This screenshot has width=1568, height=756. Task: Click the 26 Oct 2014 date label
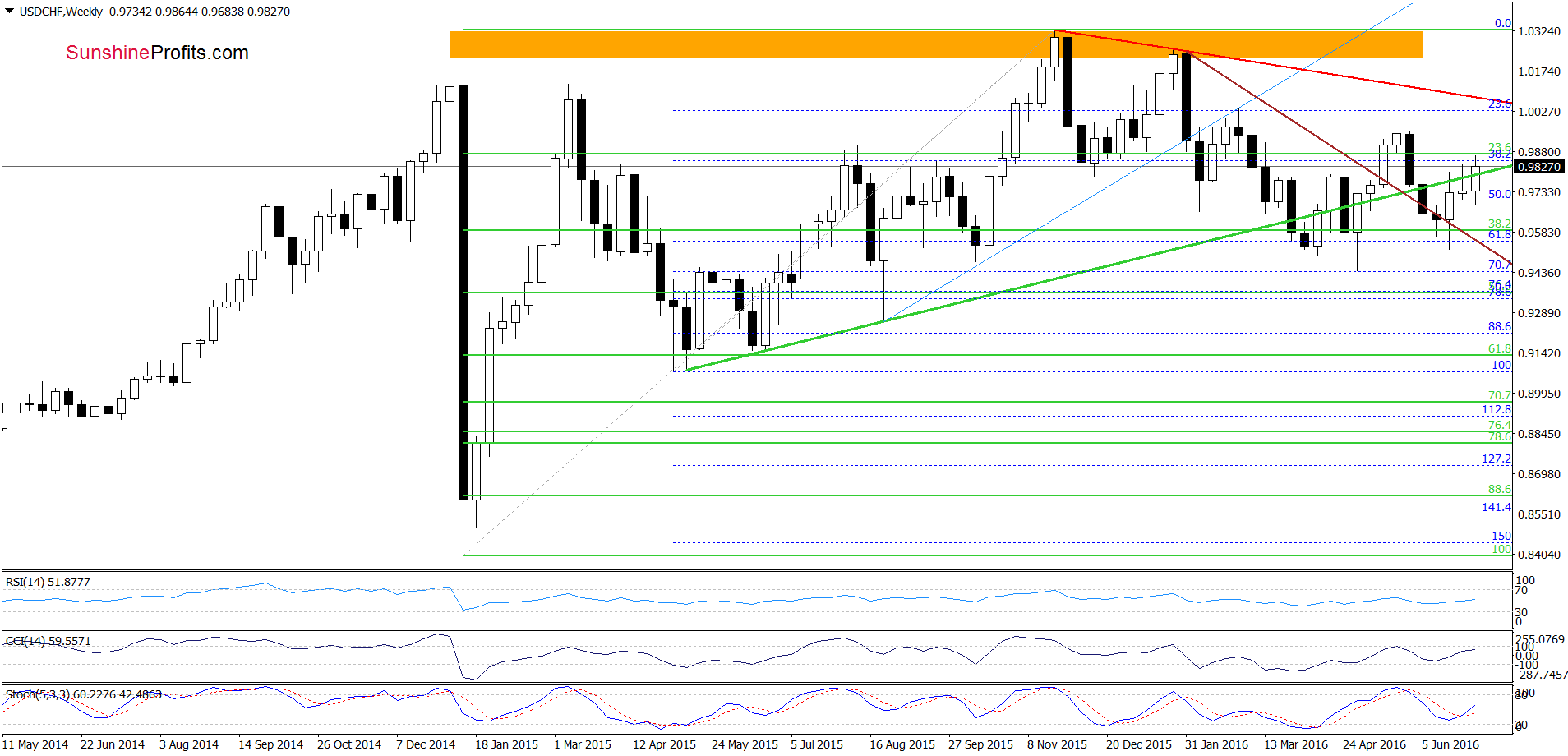[349, 744]
